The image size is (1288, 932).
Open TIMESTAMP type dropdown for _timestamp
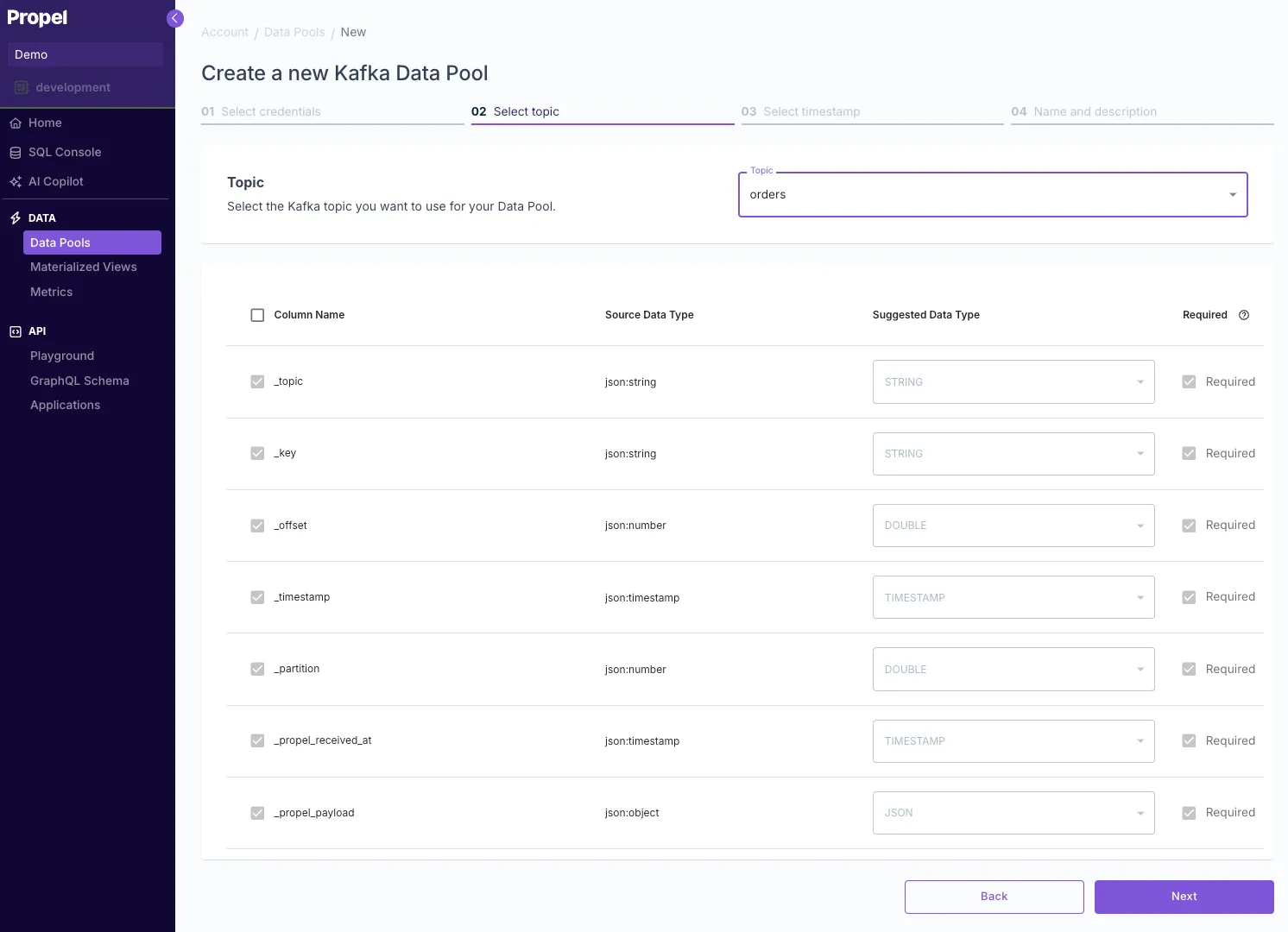tap(1013, 597)
